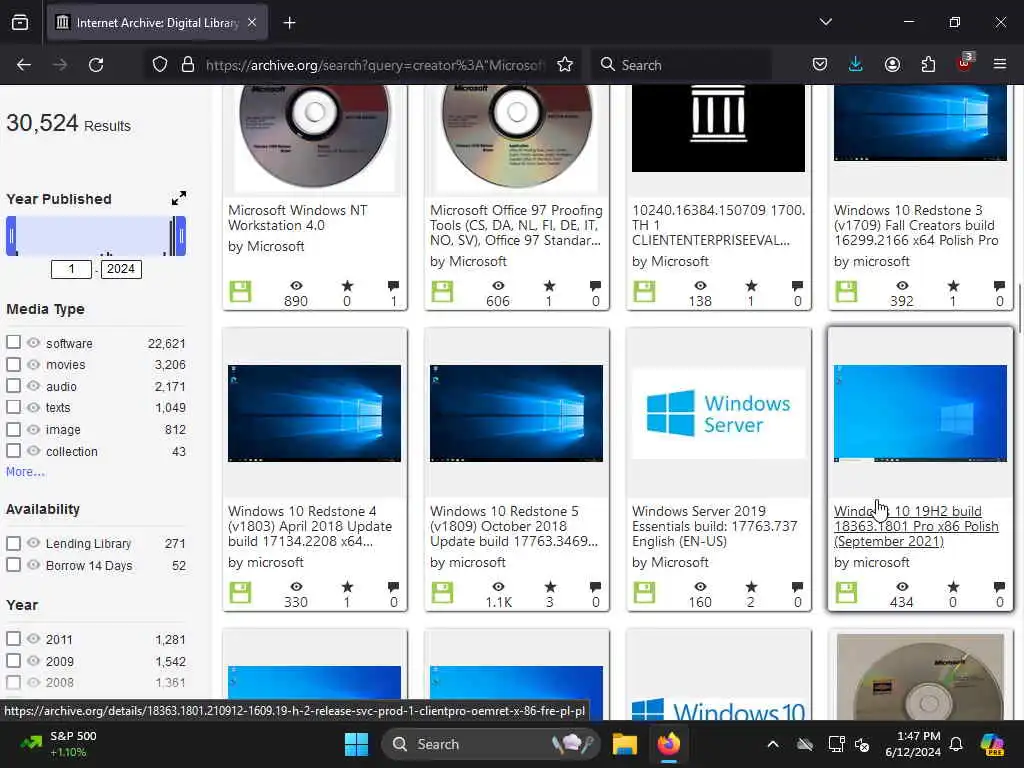
Task: Open the Copilot preview icon in taskbar
Action: coord(993,744)
